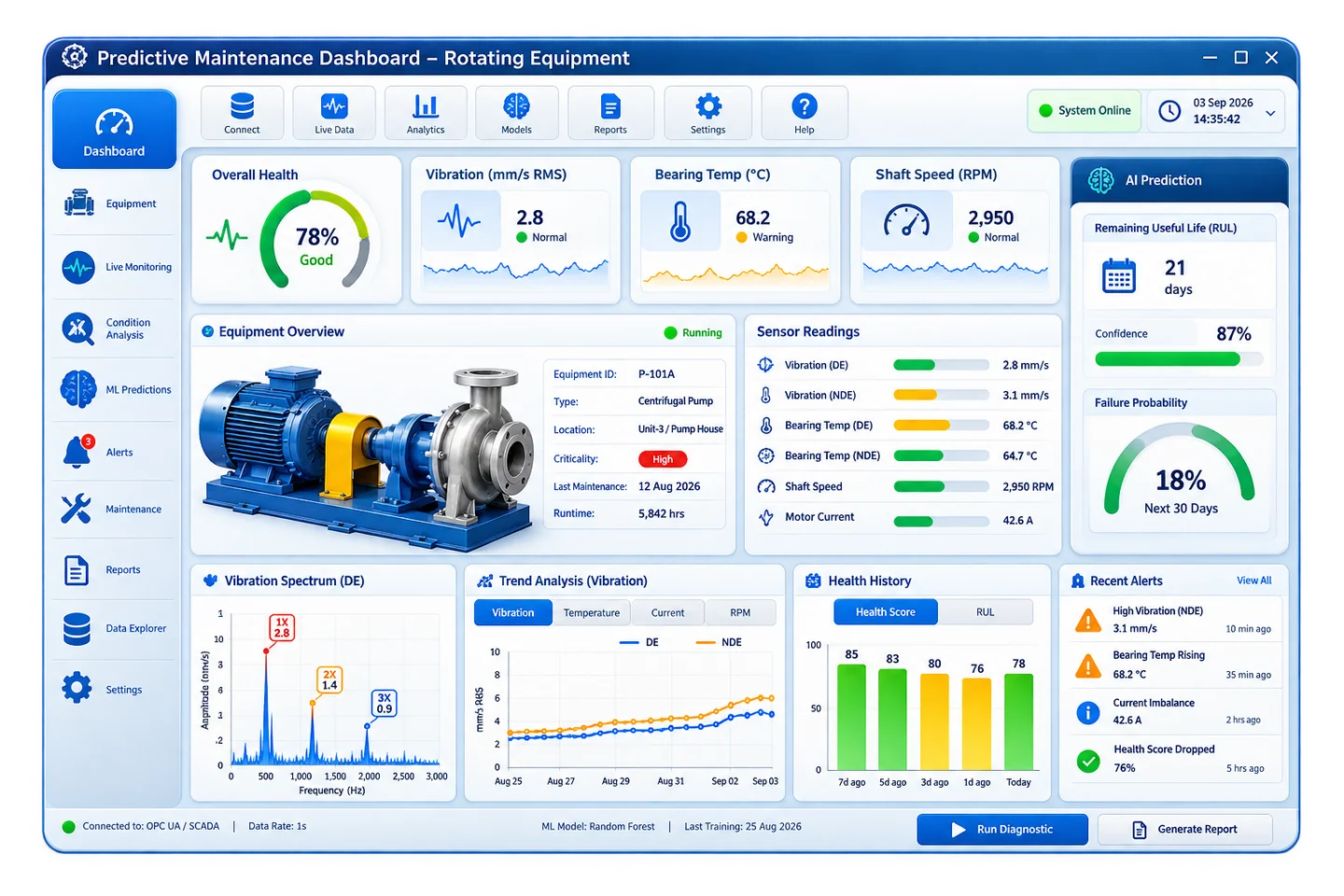Open the Models brain icon
Image resolution: width=1344 pixels, height=896 pixels.
tap(516, 113)
